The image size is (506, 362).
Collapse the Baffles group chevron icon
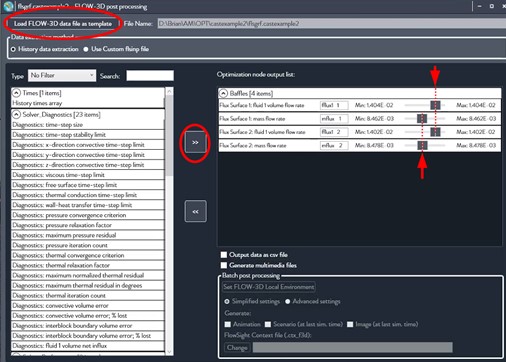click(x=223, y=93)
